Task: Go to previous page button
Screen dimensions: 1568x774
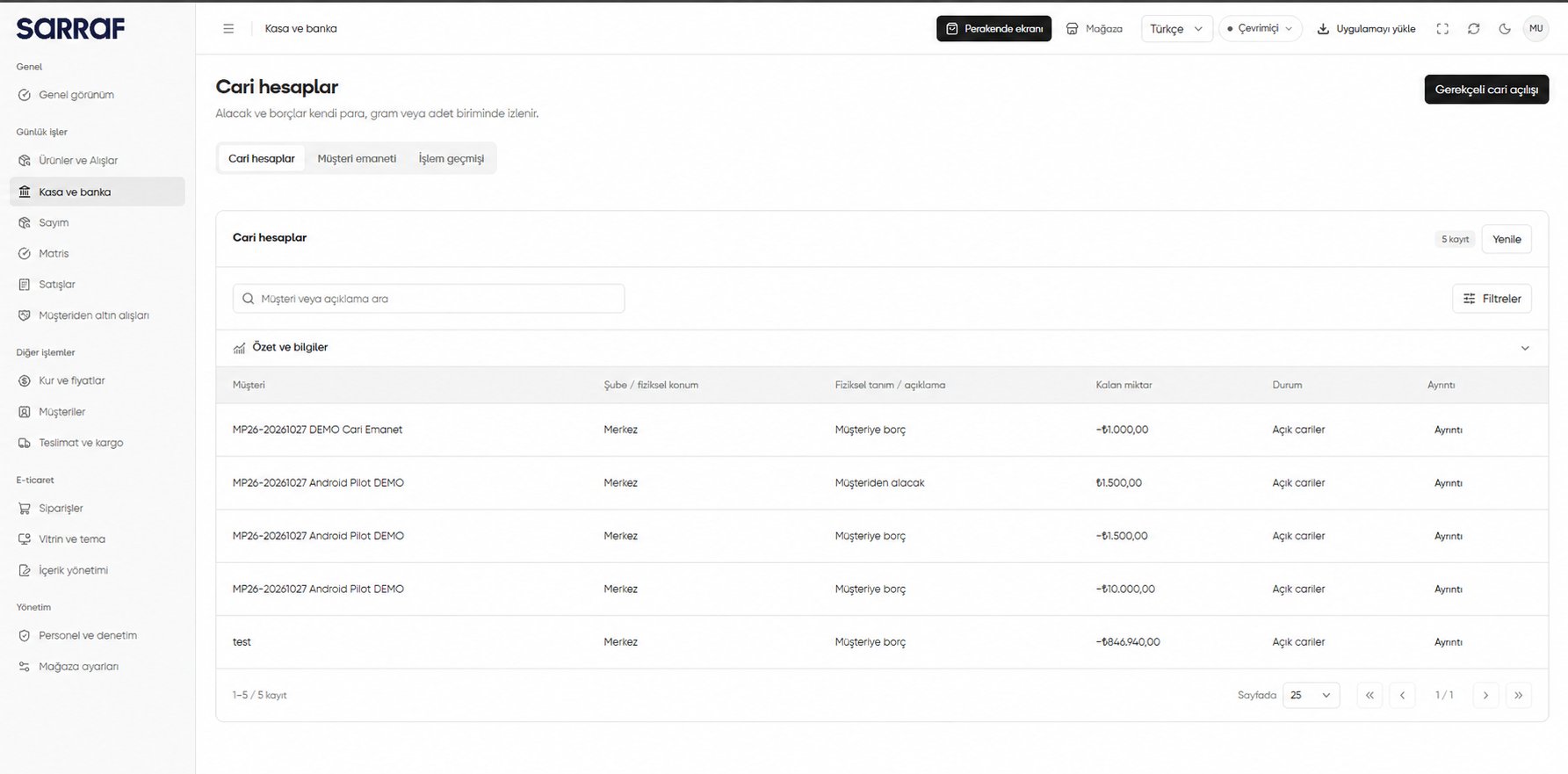Action: click(x=1402, y=696)
